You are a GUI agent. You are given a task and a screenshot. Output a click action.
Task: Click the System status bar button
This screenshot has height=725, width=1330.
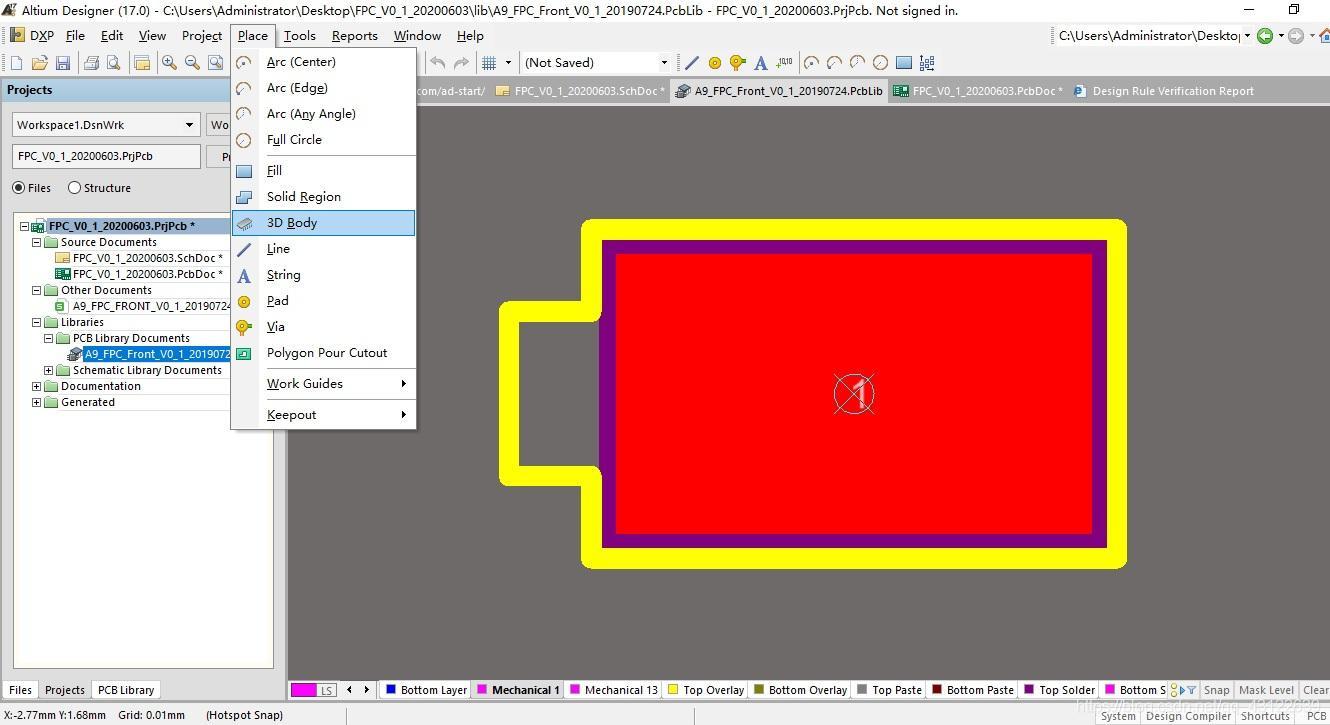click(x=1118, y=716)
